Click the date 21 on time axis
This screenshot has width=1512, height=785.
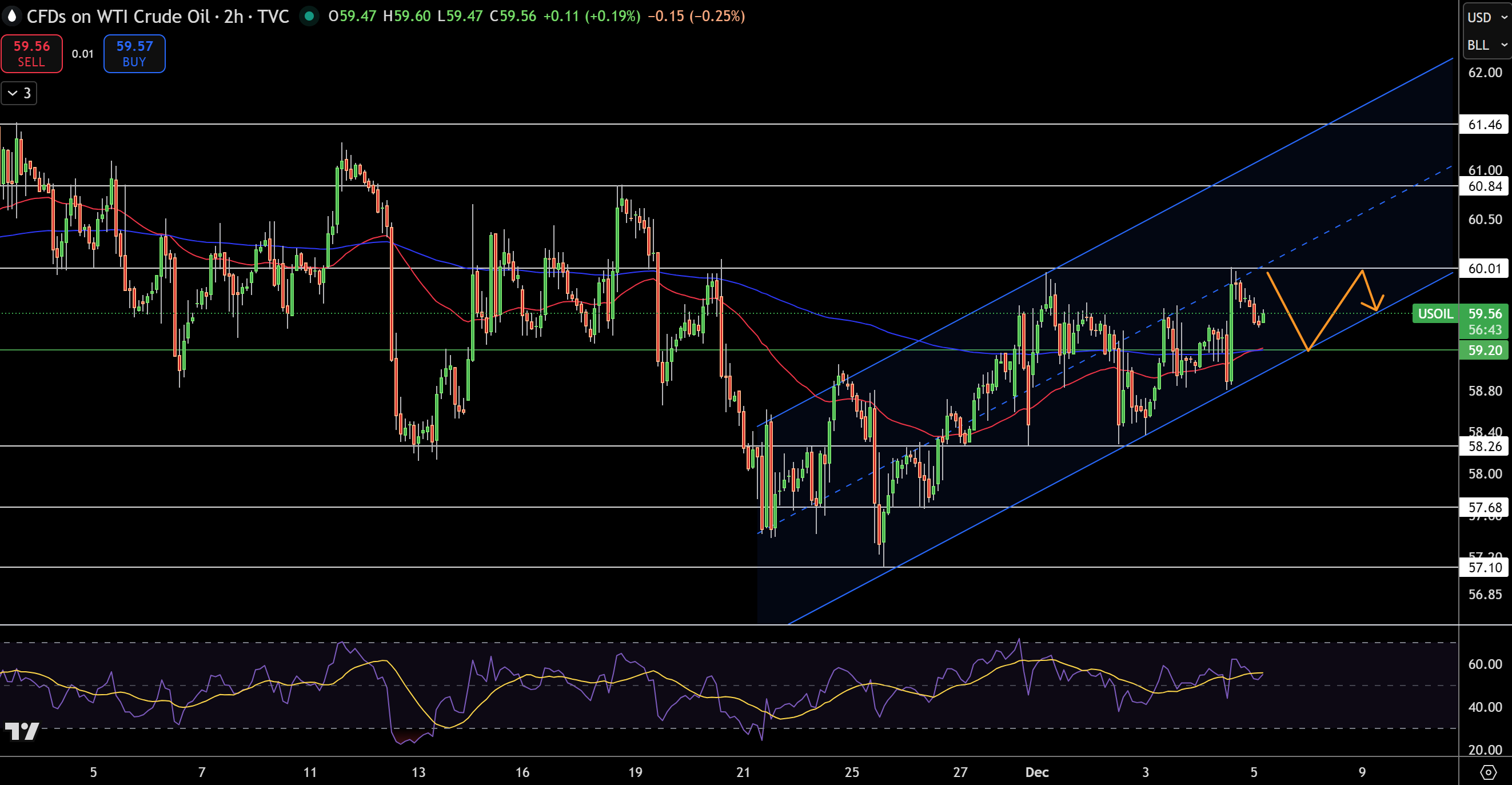[743, 772]
